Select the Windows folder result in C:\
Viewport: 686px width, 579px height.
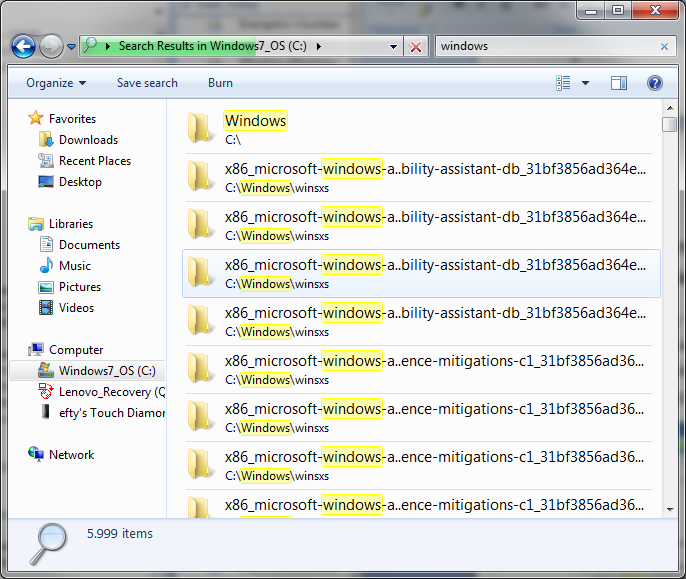coord(419,129)
